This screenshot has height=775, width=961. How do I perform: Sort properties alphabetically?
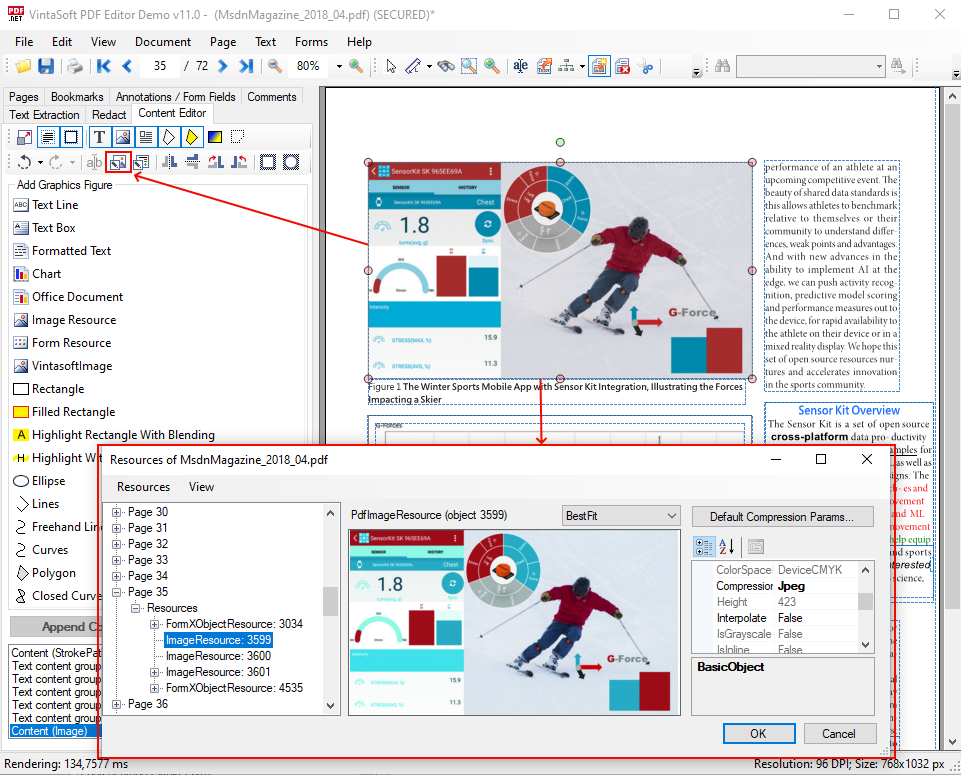[726, 546]
